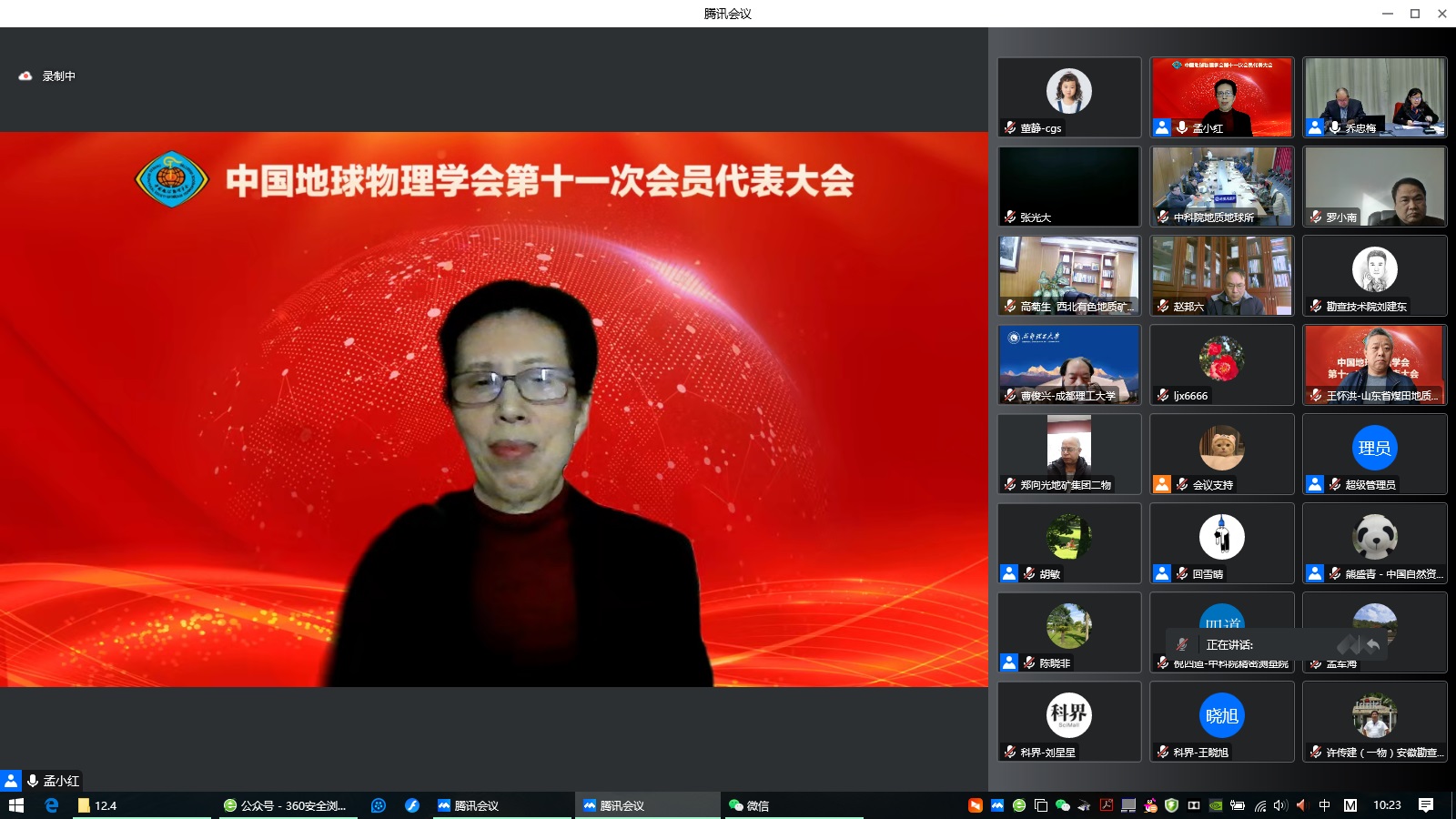Click muted mic icon on ljx6666 tile
The image size is (1456, 819).
tap(1163, 395)
